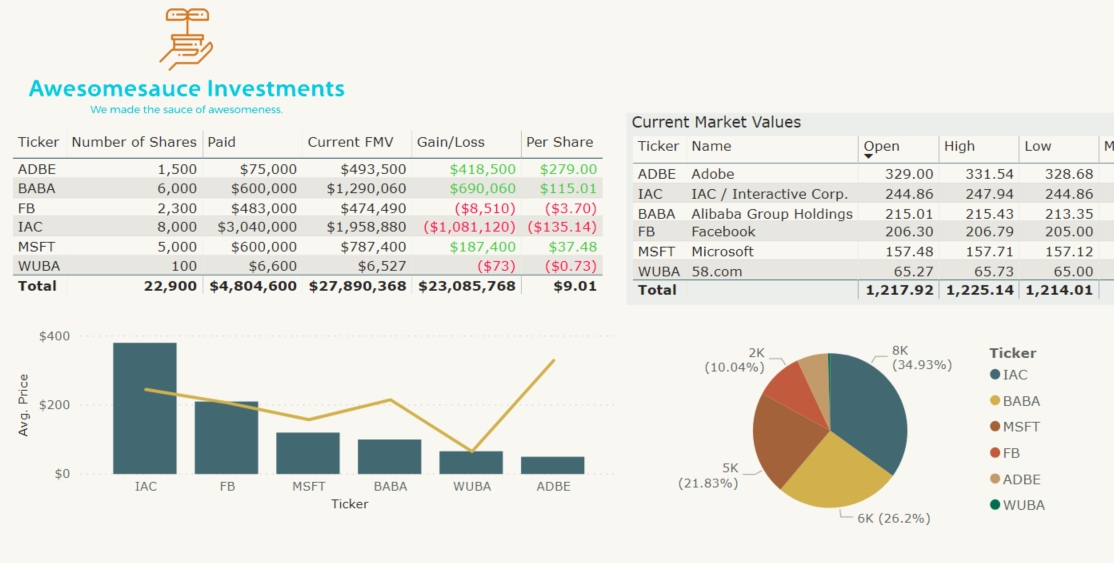The width and height of the screenshot is (1114, 563).
Task: Click the ($1,081,120) loss value
Action: 470,227
